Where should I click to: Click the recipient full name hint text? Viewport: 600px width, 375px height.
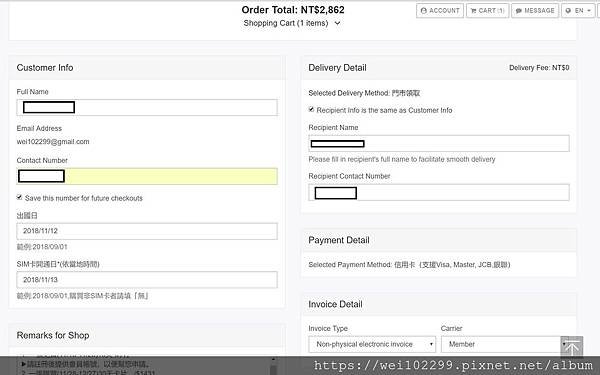pyautogui.click(x=402, y=159)
